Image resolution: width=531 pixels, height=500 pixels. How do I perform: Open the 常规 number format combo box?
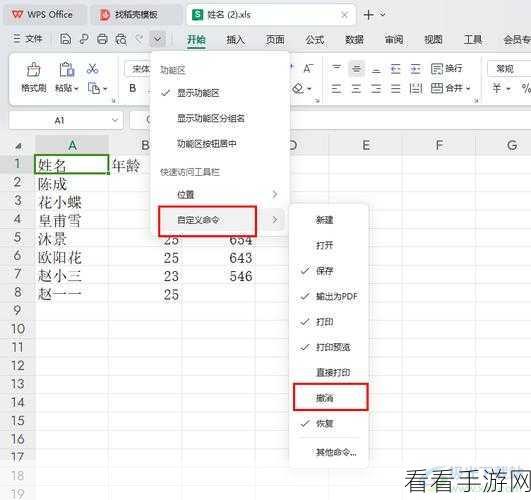509,69
